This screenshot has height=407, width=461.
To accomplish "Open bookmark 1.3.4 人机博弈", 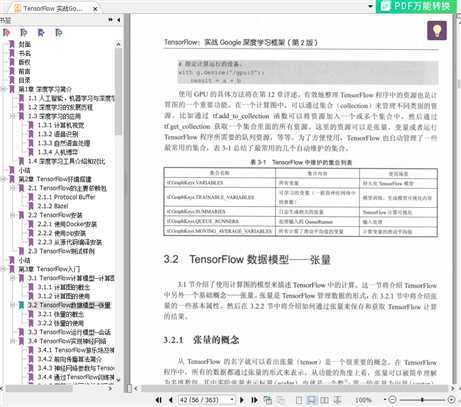I will tap(58, 152).
